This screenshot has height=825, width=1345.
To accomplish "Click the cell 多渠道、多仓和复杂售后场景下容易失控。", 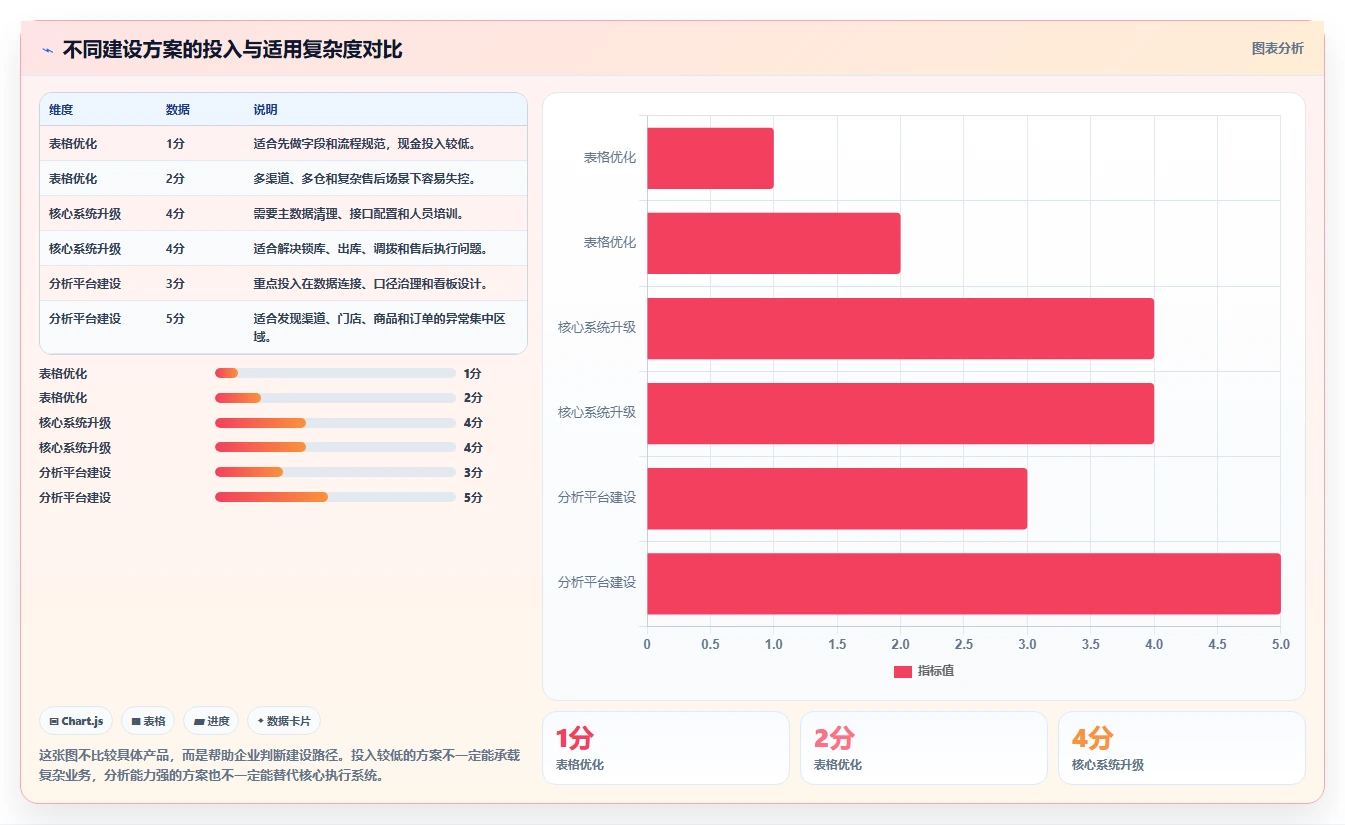I will [x=364, y=179].
